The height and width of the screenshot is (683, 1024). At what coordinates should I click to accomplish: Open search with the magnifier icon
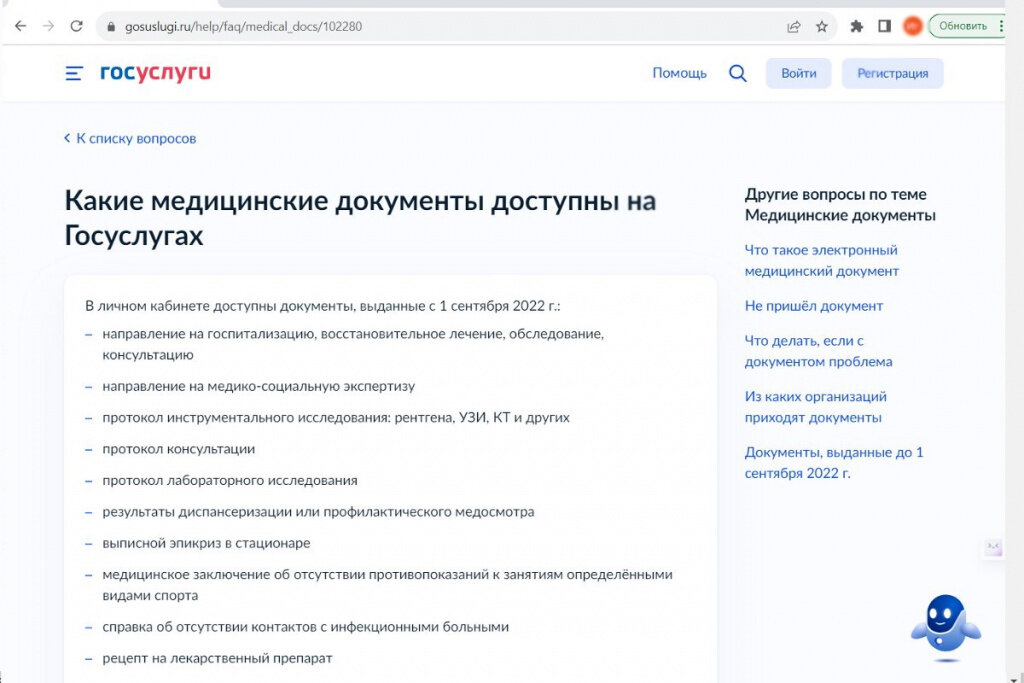(737, 73)
